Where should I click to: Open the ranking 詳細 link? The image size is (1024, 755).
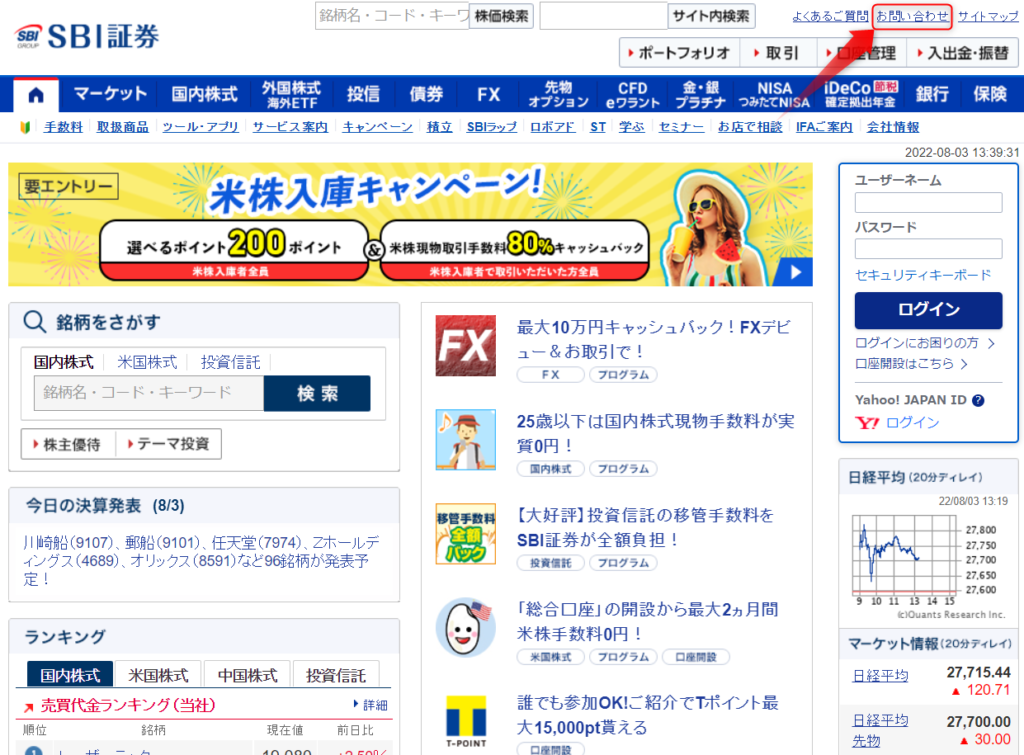click(370, 705)
